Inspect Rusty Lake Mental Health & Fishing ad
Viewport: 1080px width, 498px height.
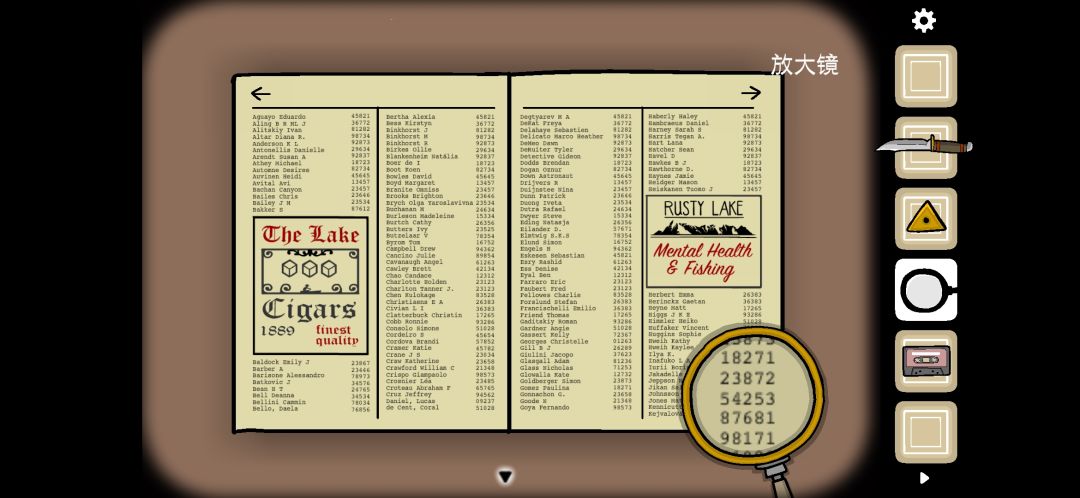703,241
